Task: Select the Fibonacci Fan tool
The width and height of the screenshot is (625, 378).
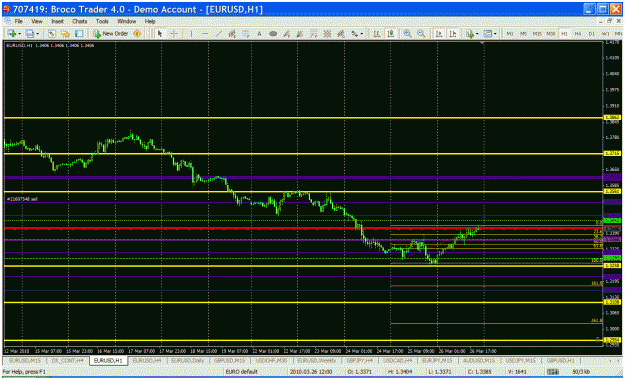Action: [x=300, y=34]
